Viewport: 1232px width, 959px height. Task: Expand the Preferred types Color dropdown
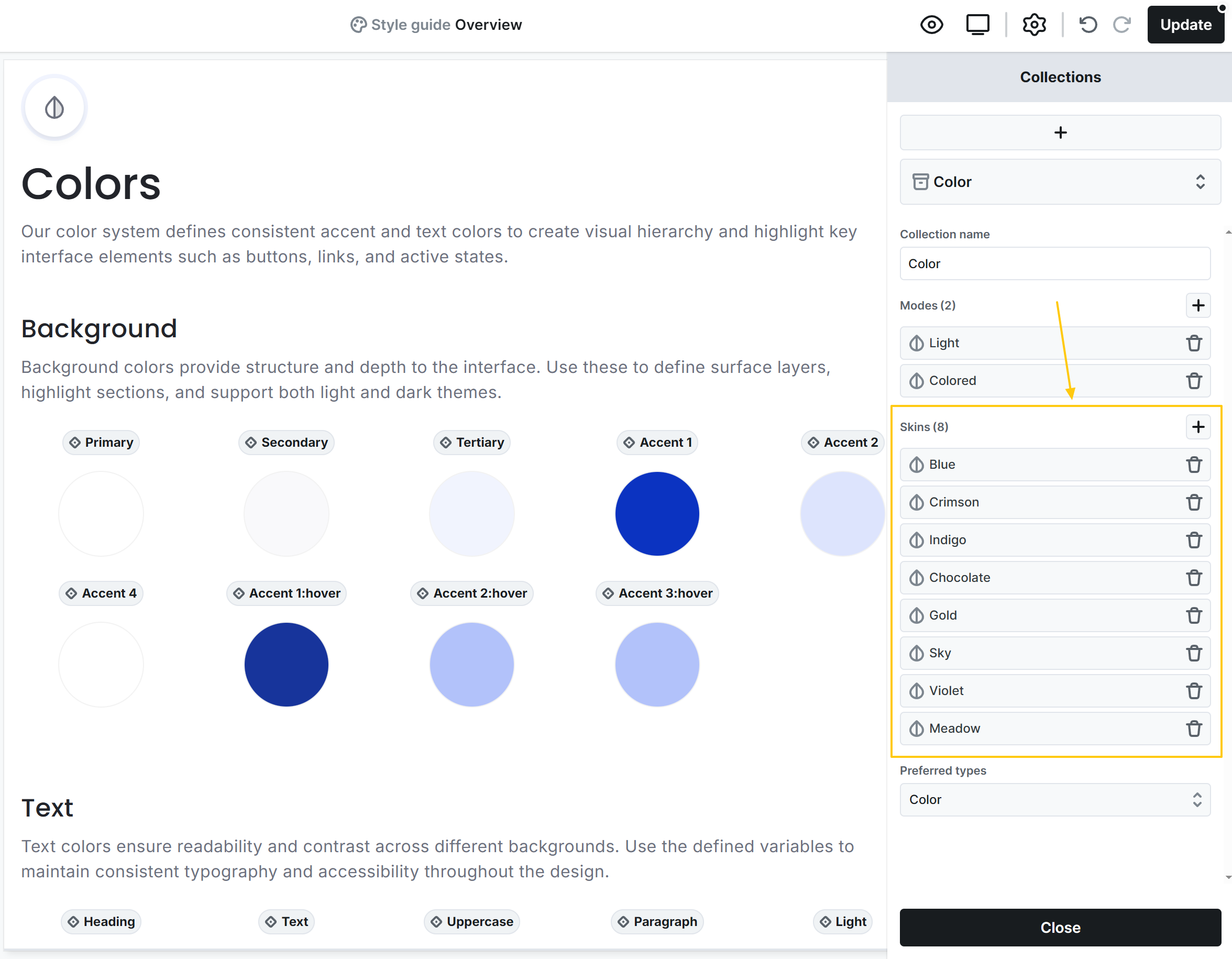[1054, 799]
